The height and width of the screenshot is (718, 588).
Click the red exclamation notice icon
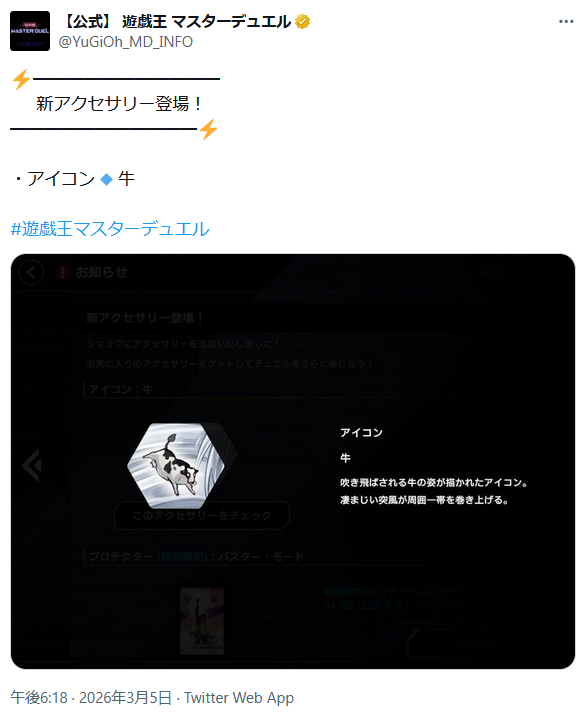62,272
